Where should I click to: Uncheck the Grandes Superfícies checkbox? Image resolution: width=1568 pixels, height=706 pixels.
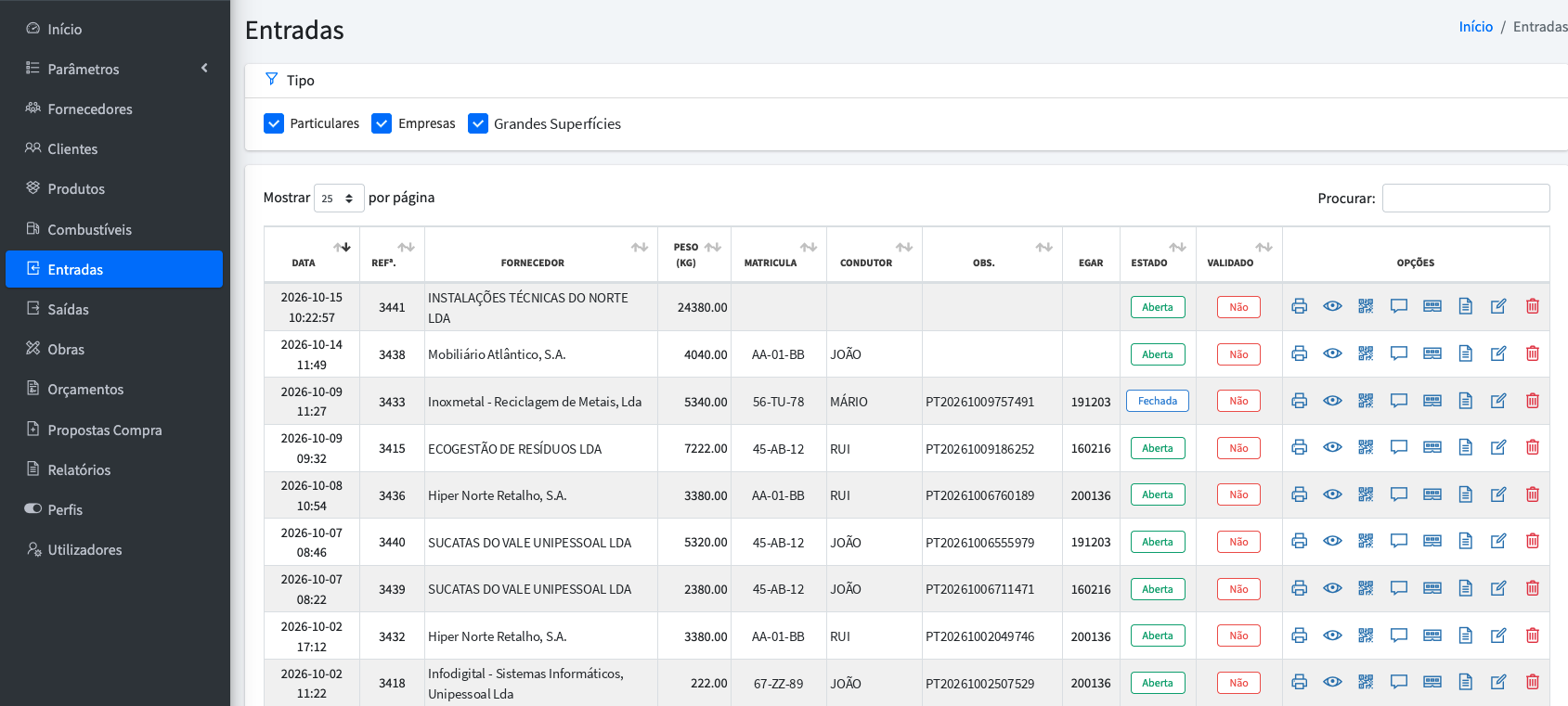478,123
